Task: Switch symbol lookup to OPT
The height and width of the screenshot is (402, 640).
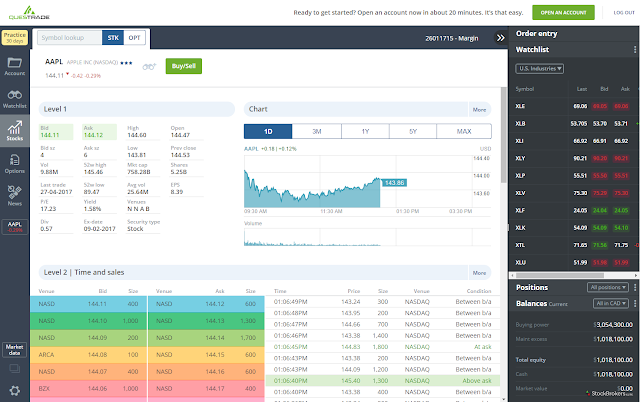Action: coord(134,38)
